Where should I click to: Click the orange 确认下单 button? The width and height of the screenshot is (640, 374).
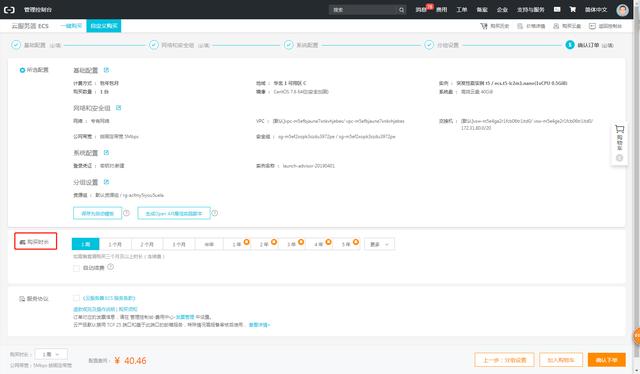[607, 360]
